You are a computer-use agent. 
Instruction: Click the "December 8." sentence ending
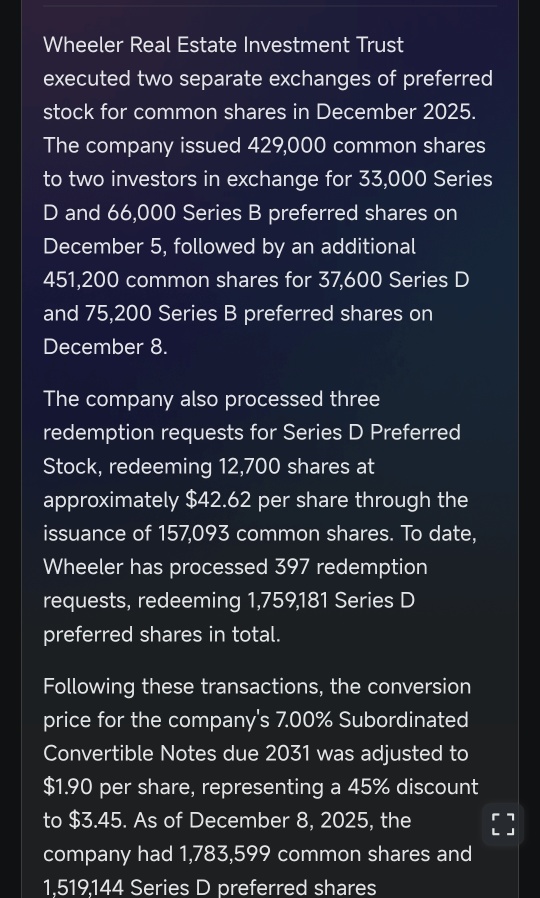(105, 347)
